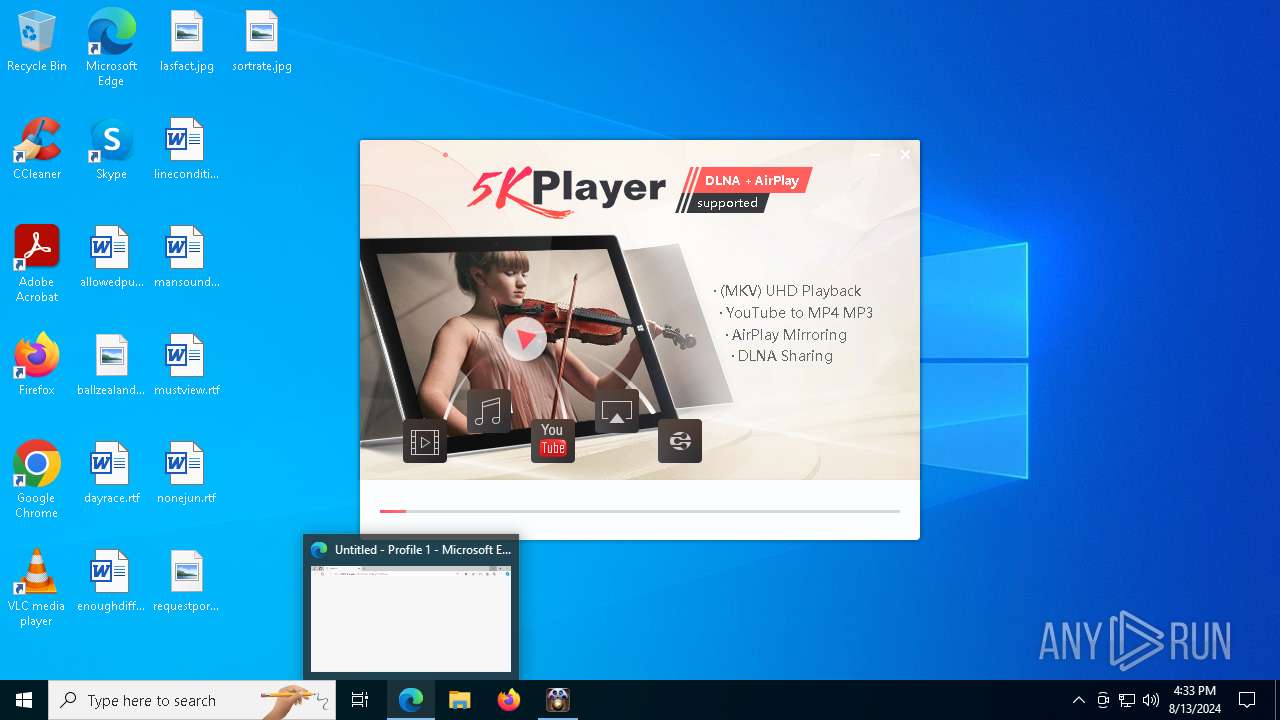This screenshot has height=720, width=1280.
Task: Open the Recycle Bin desktop icon
Action: point(37,42)
